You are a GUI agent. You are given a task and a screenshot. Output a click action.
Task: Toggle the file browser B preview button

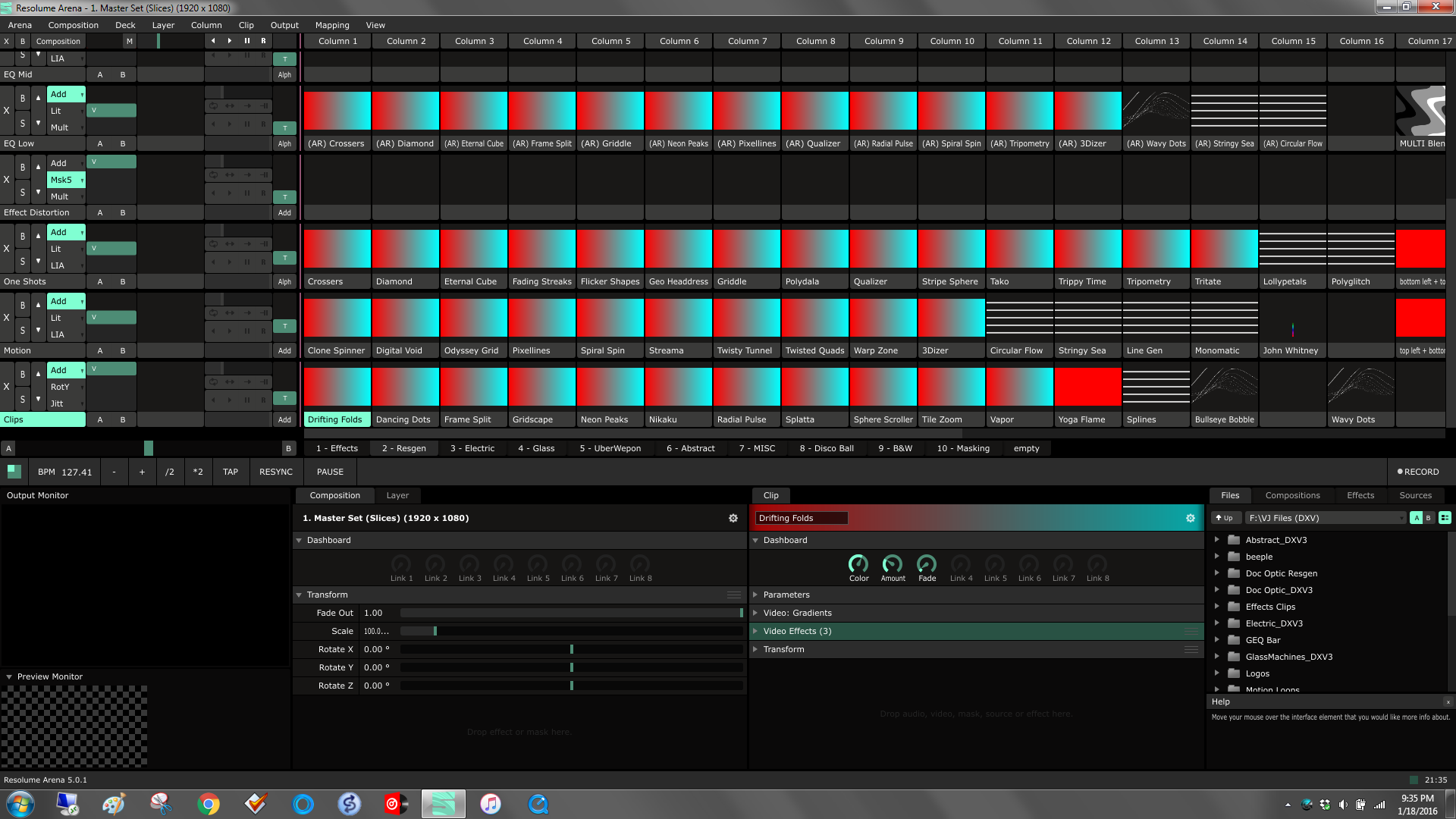pos(1429,518)
